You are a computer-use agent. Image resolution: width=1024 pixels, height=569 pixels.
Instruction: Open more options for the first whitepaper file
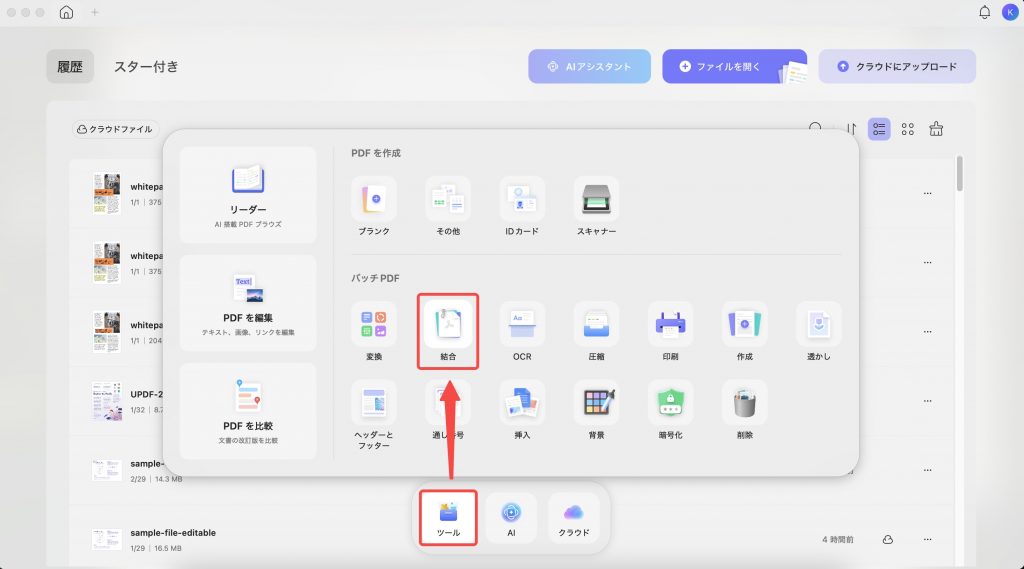coord(927,193)
